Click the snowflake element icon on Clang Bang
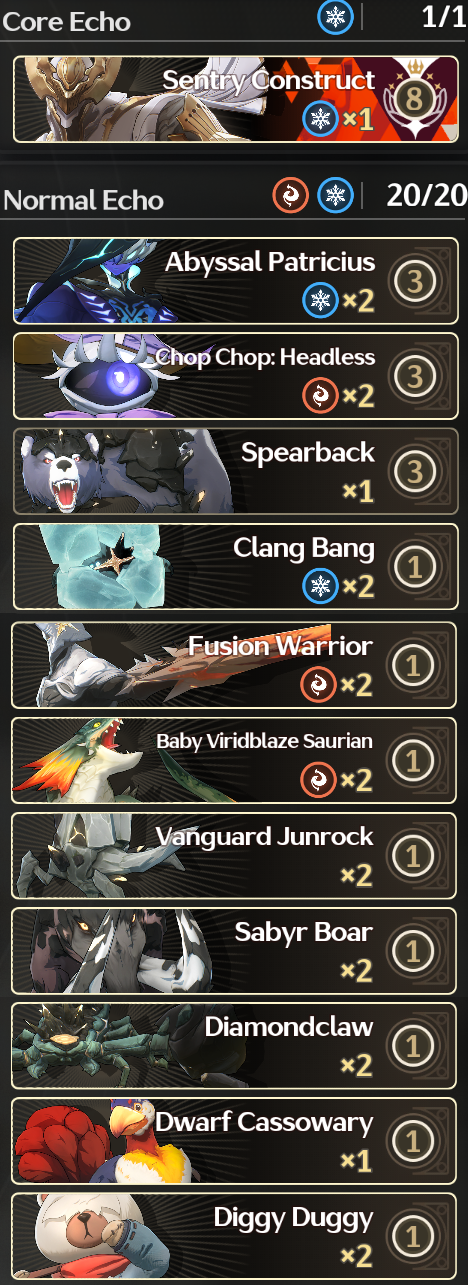The image size is (468, 1285). [x=320, y=585]
